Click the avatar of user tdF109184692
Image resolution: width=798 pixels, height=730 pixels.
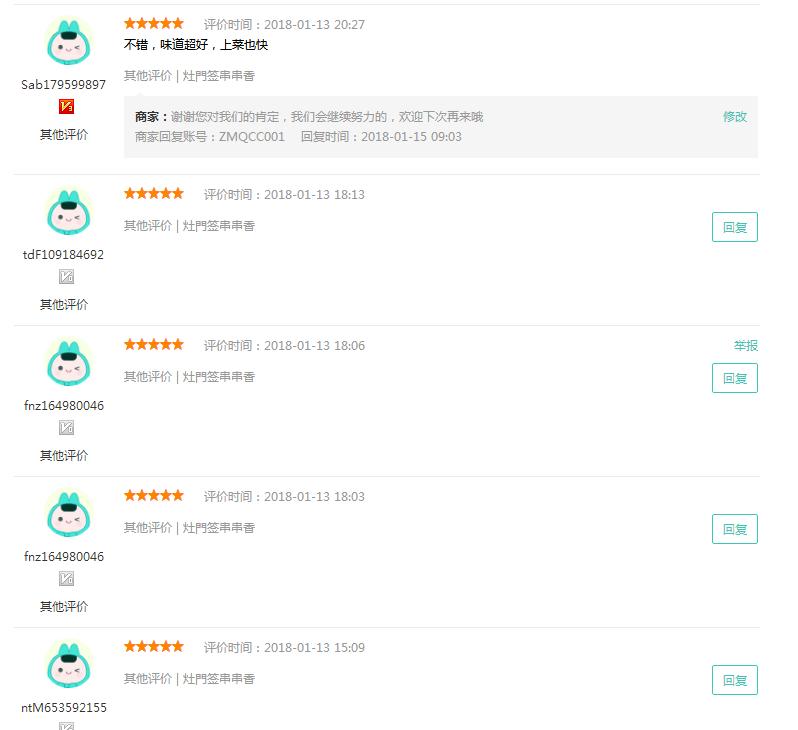pyautogui.click(x=69, y=212)
